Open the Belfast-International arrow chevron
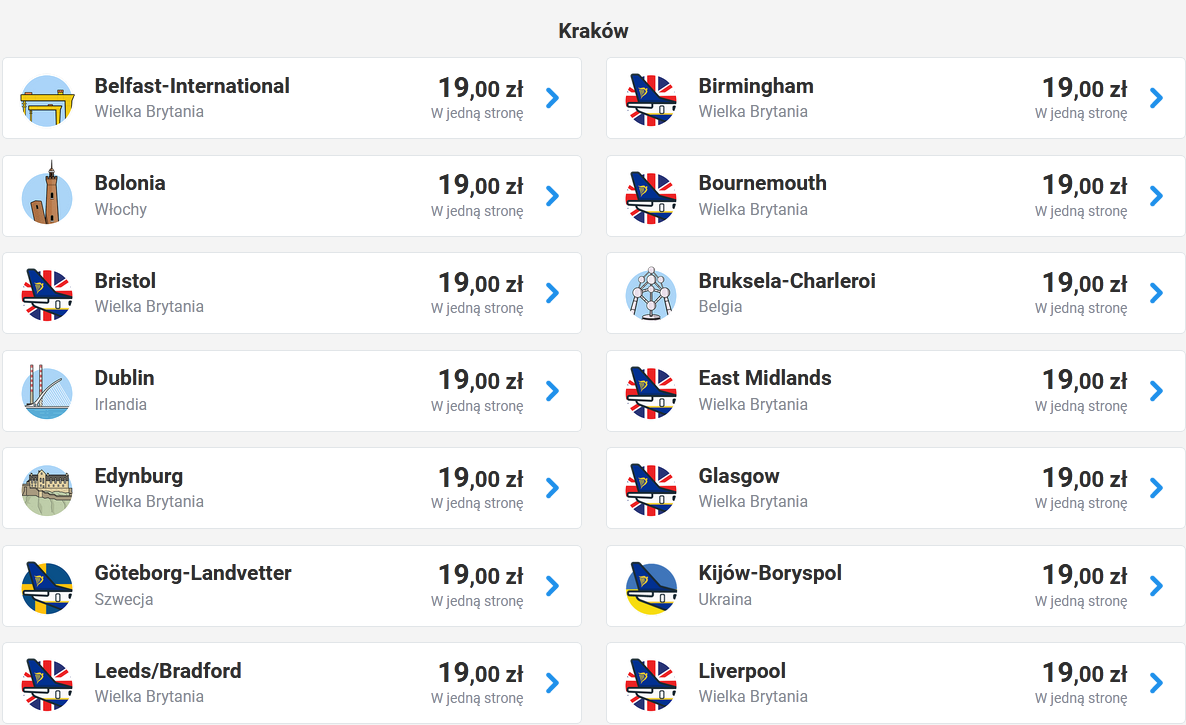This screenshot has height=725, width=1186. (x=553, y=98)
